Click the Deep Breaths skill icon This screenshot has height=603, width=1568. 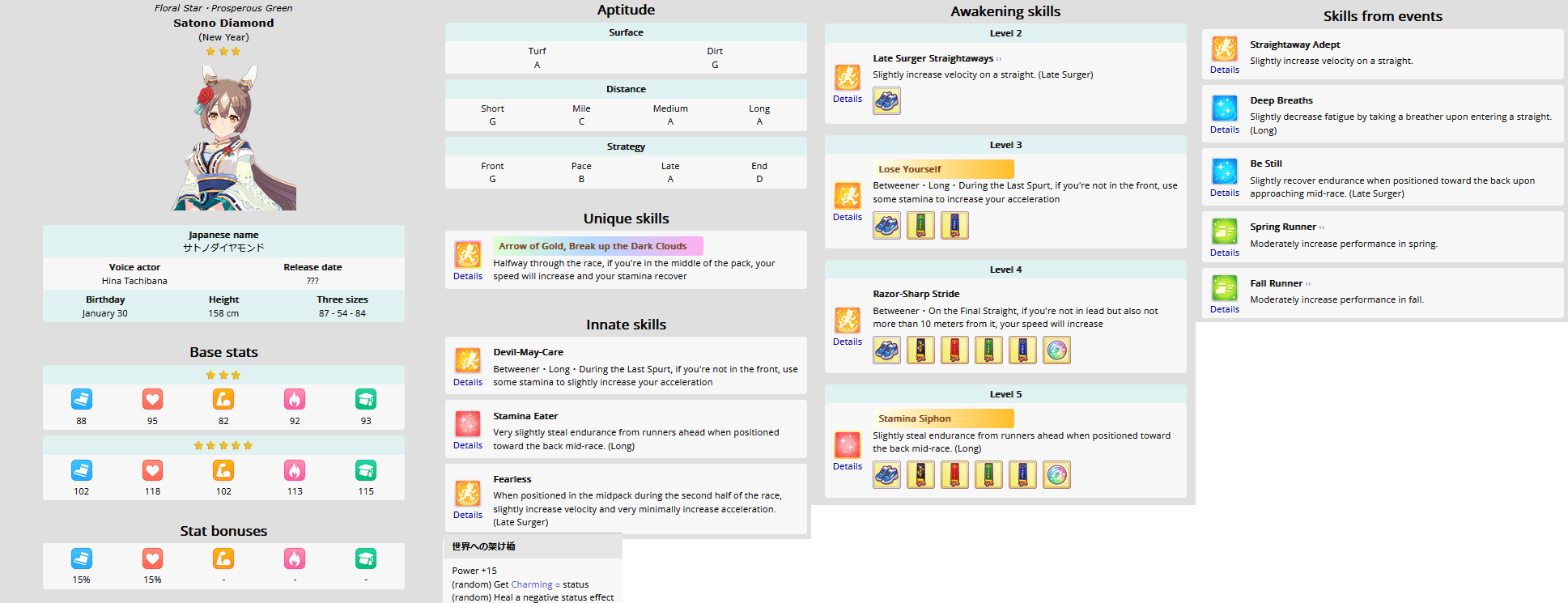point(1225,108)
